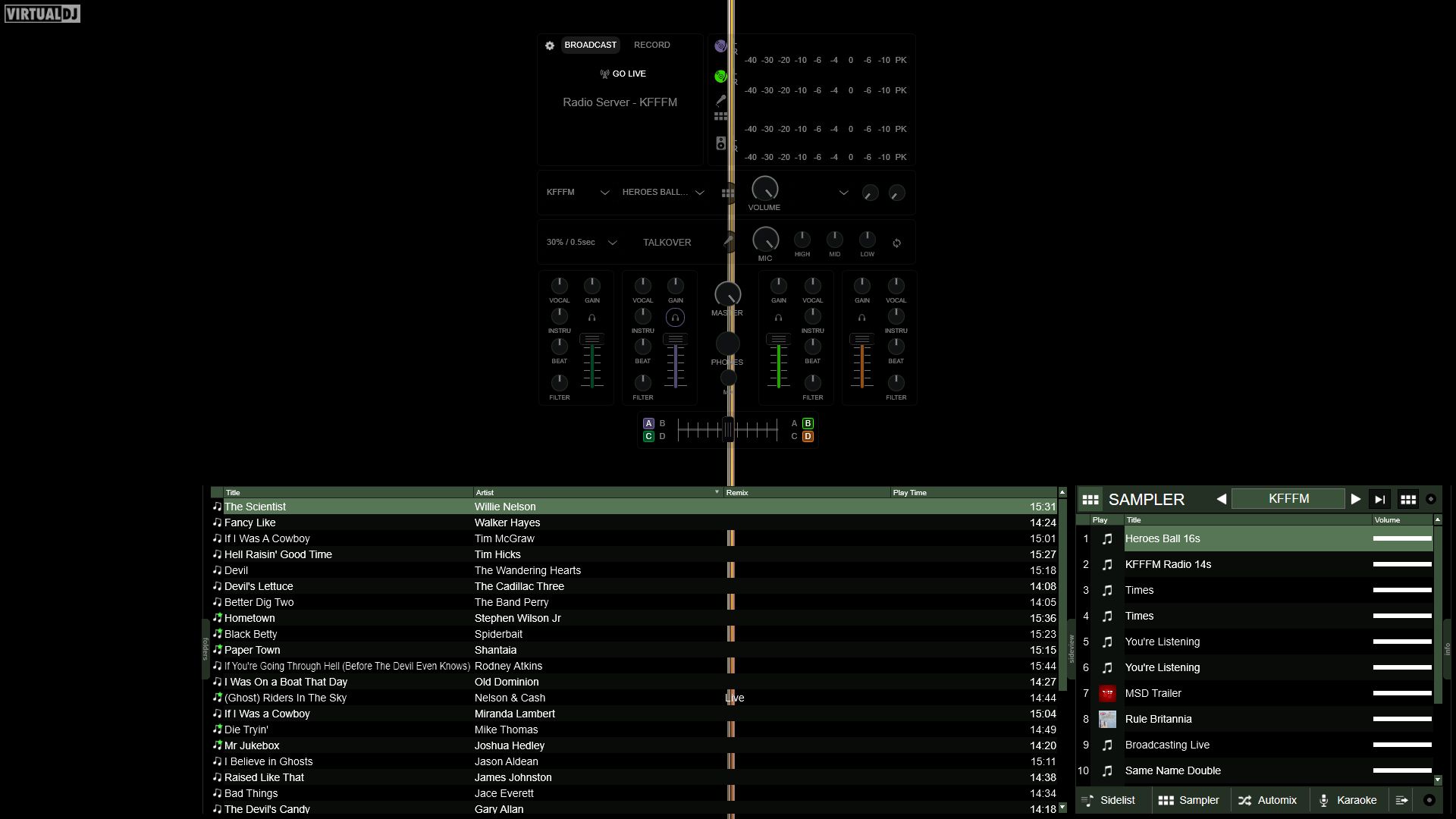Click the round dot icon in bottom tab bar

[x=1429, y=801]
